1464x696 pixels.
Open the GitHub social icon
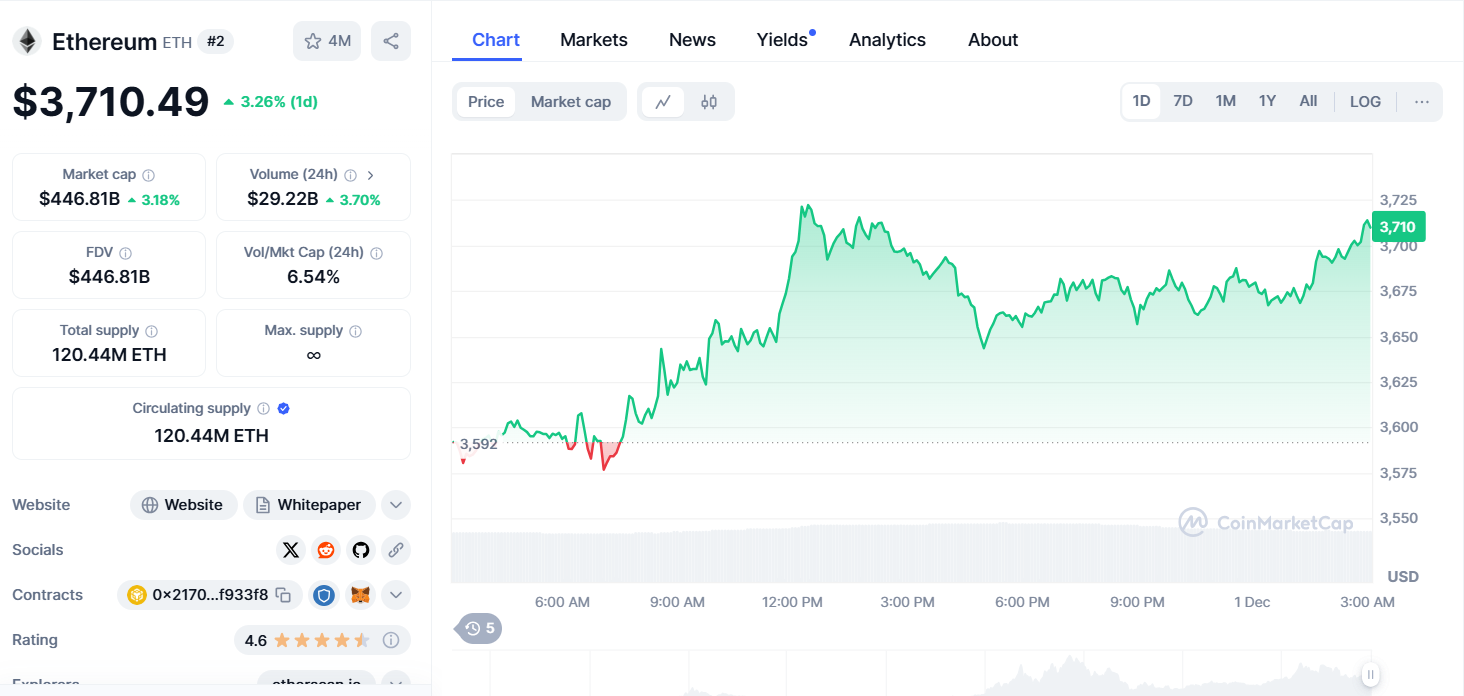coord(361,550)
